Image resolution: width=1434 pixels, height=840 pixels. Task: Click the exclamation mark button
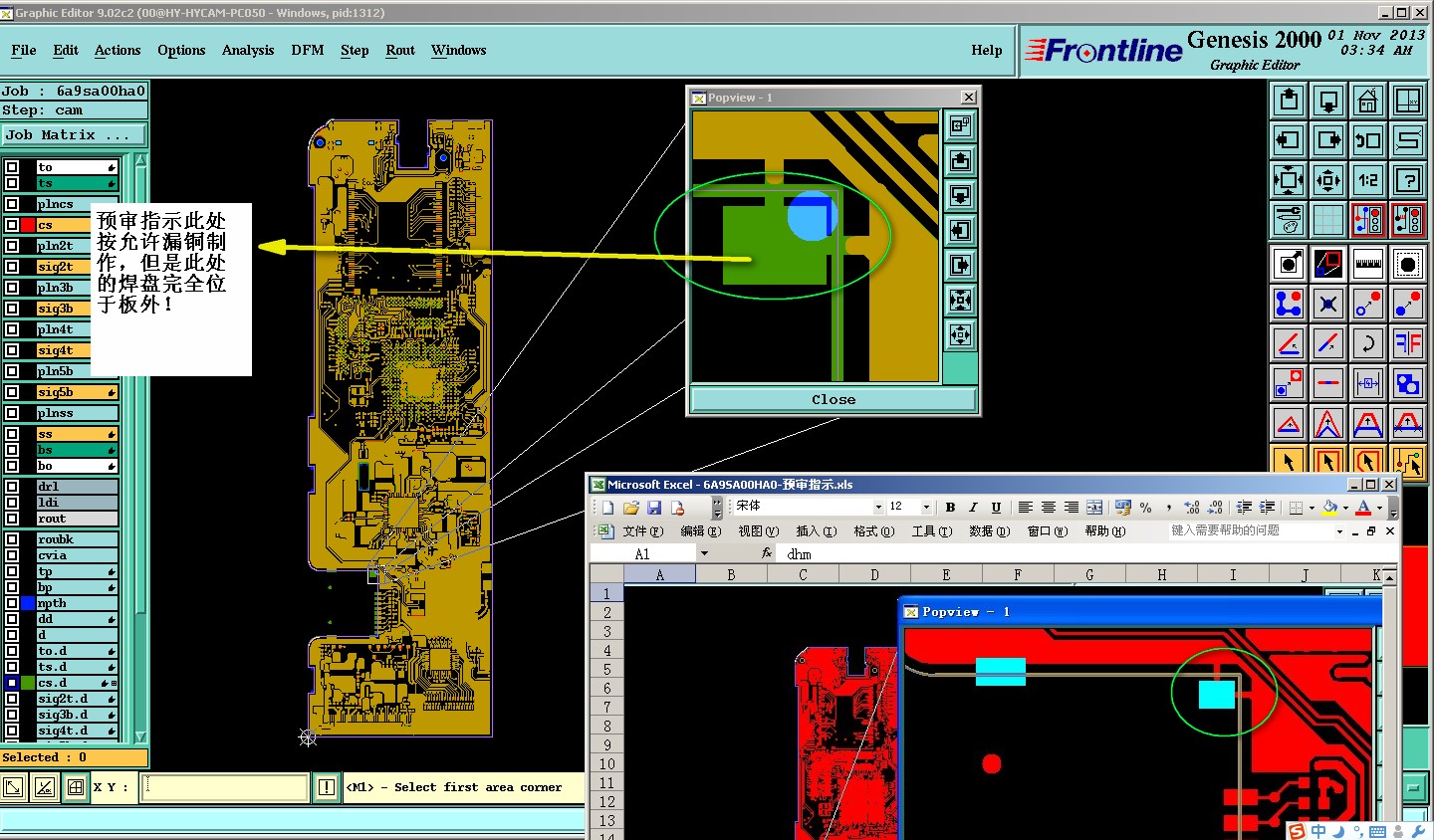tap(327, 787)
